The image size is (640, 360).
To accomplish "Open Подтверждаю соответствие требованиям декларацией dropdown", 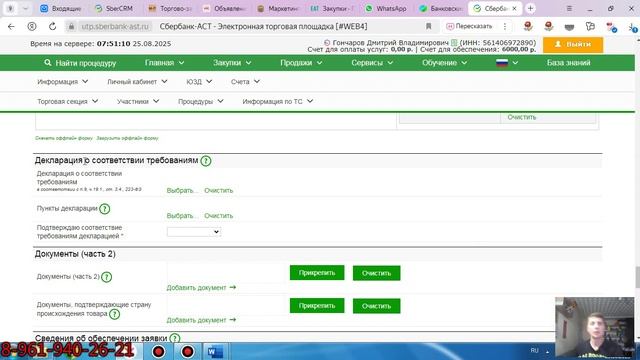I will (194, 232).
